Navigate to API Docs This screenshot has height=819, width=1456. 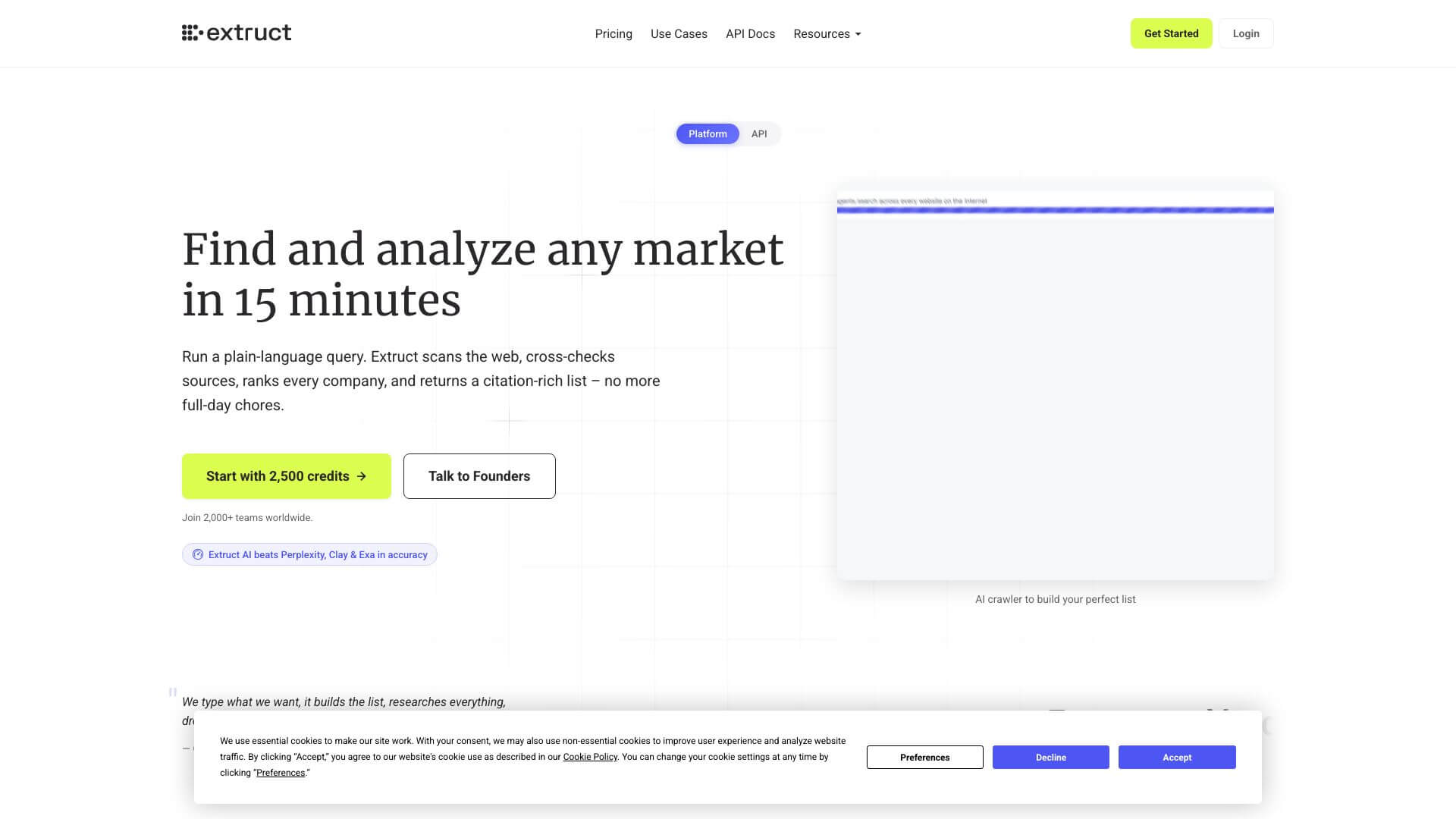750,33
